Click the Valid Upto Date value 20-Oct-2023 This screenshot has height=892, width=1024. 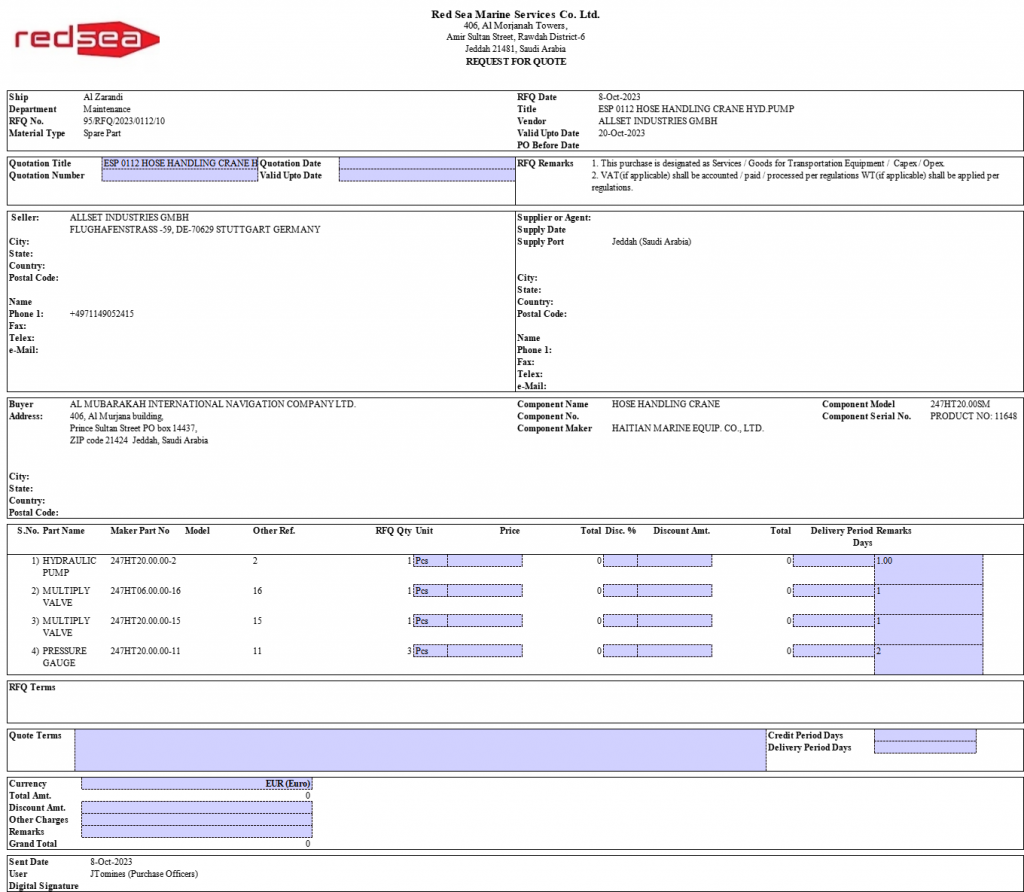pos(622,133)
